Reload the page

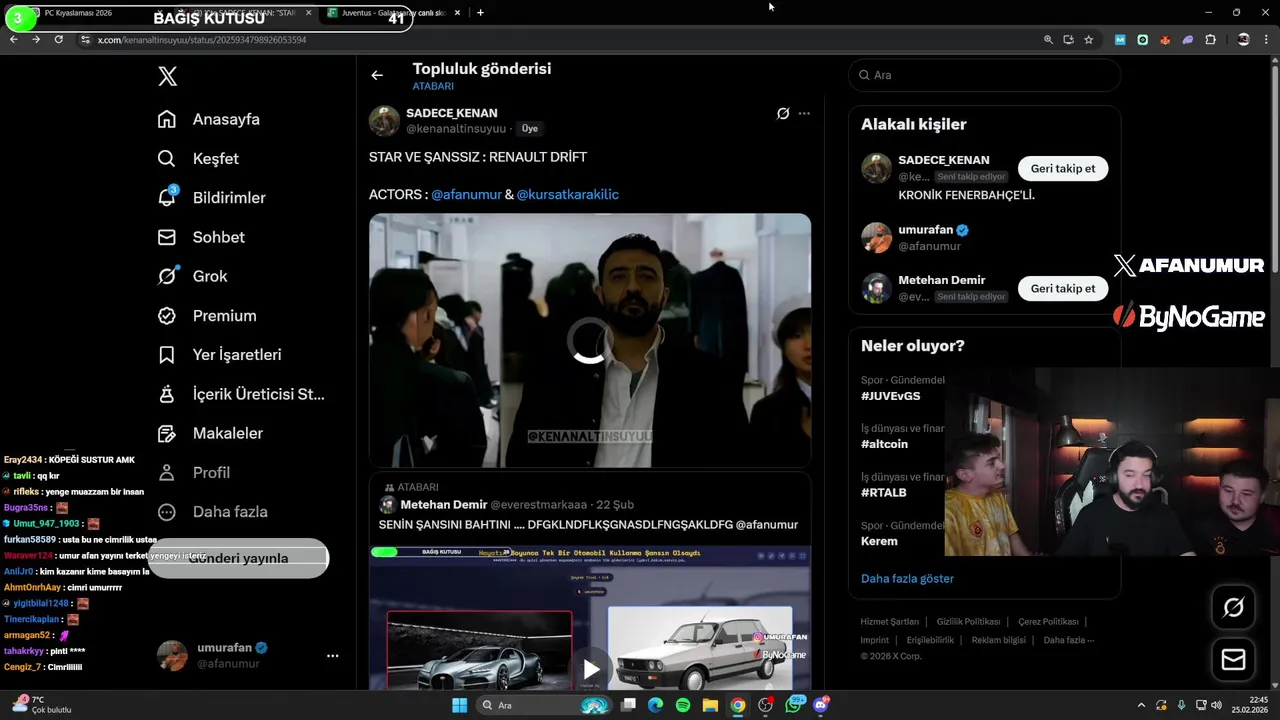[x=58, y=39]
